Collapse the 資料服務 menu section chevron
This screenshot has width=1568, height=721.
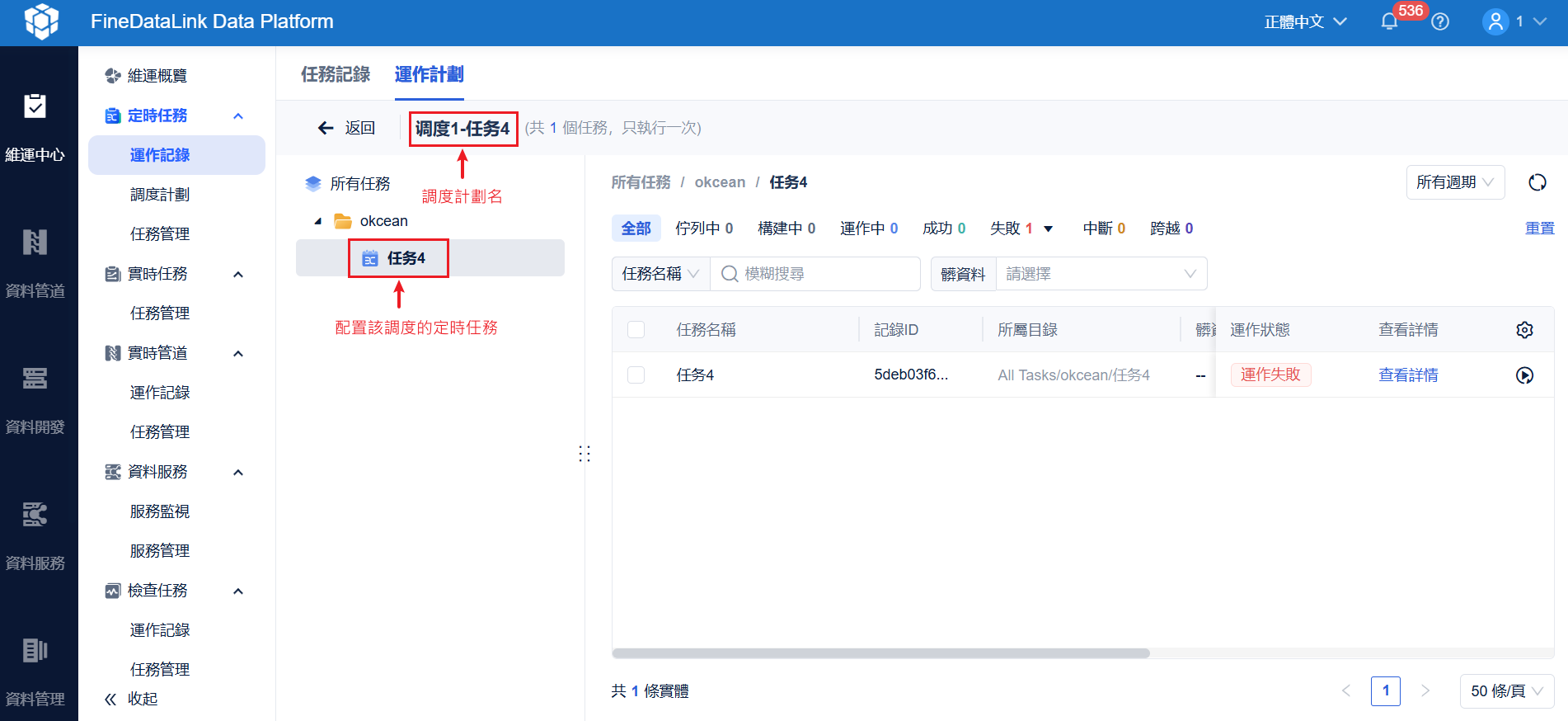(x=238, y=473)
